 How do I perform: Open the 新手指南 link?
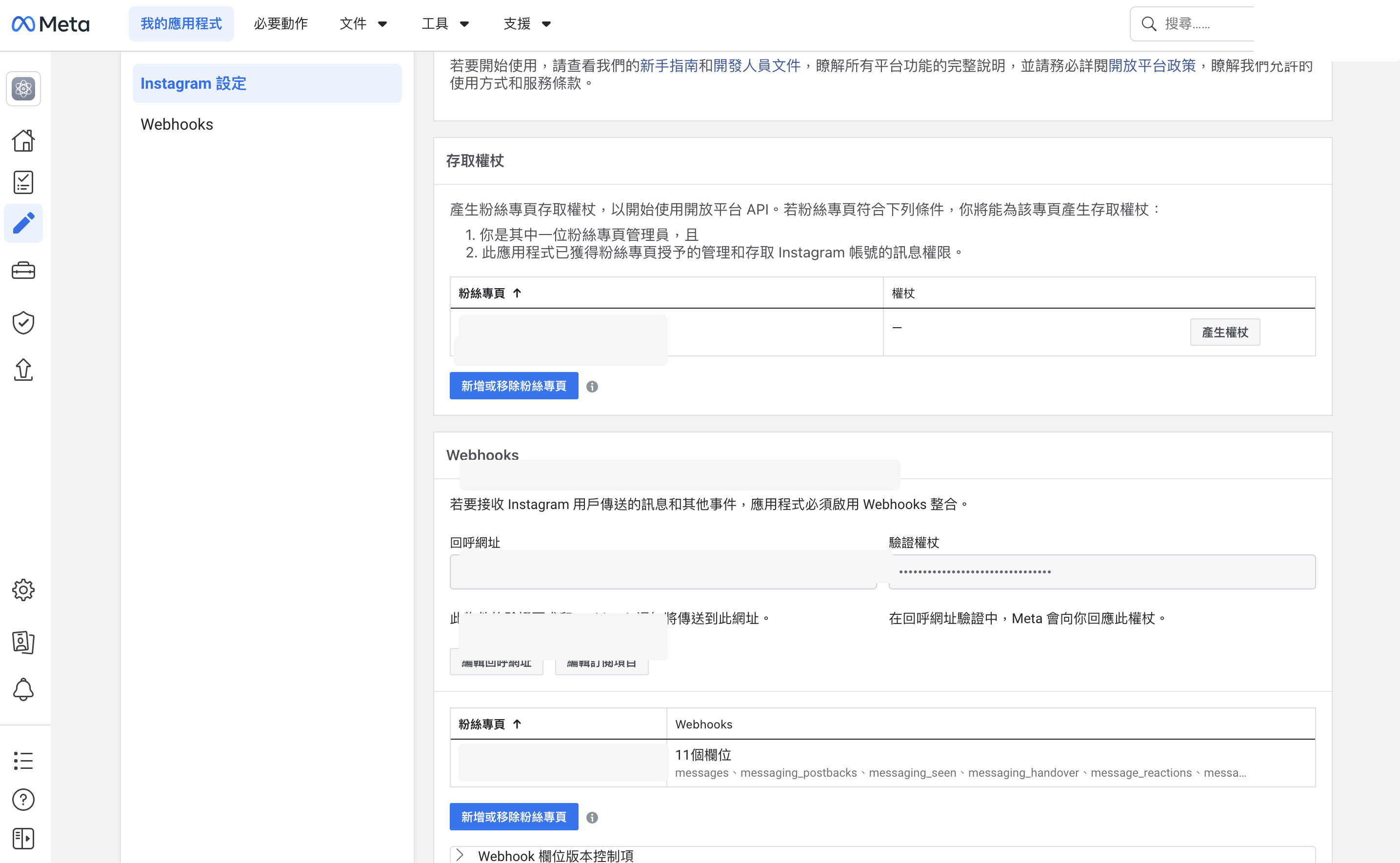[669, 66]
